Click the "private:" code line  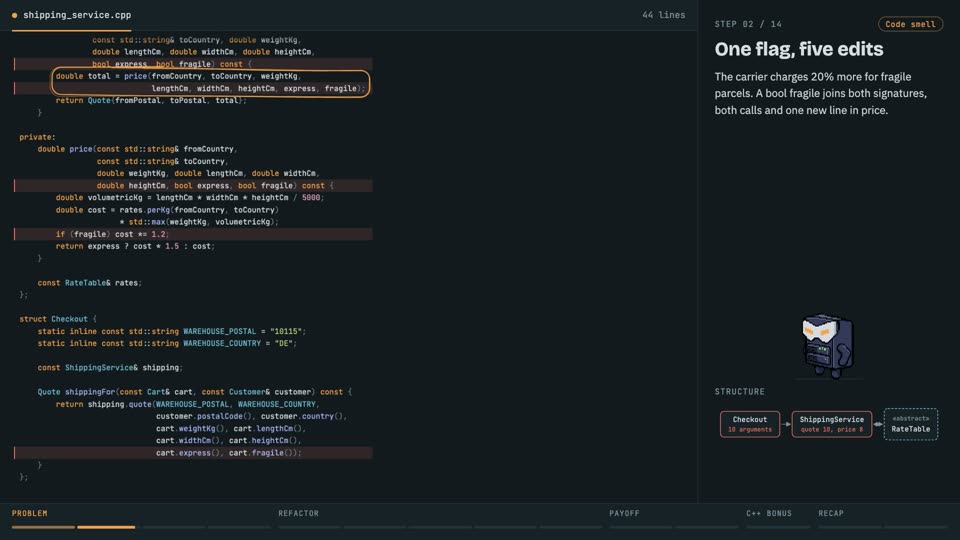coord(37,137)
